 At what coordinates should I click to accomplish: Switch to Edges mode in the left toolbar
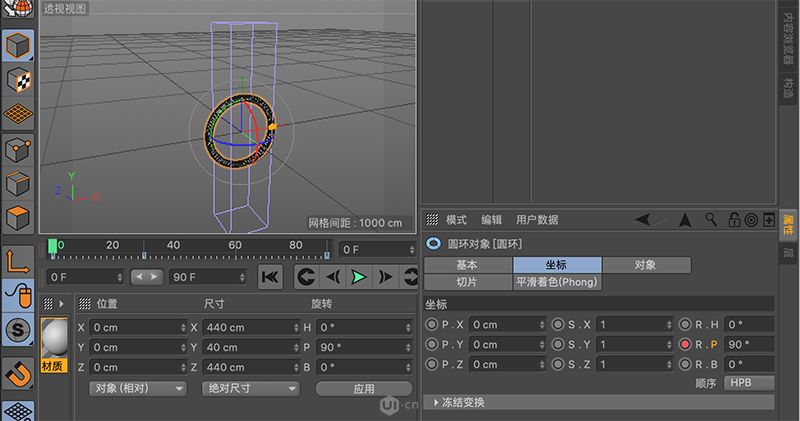[x=18, y=184]
